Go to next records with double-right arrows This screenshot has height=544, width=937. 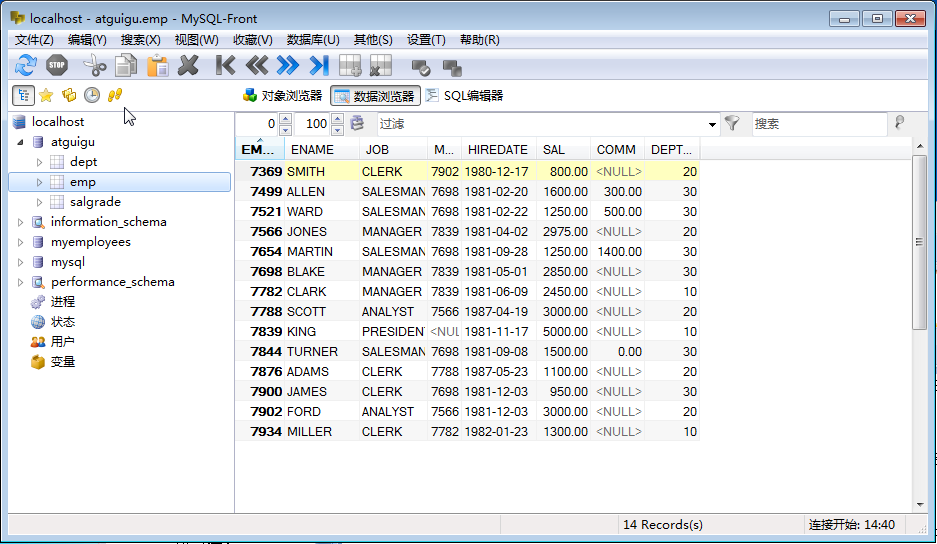pyautogui.click(x=288, y=65)
